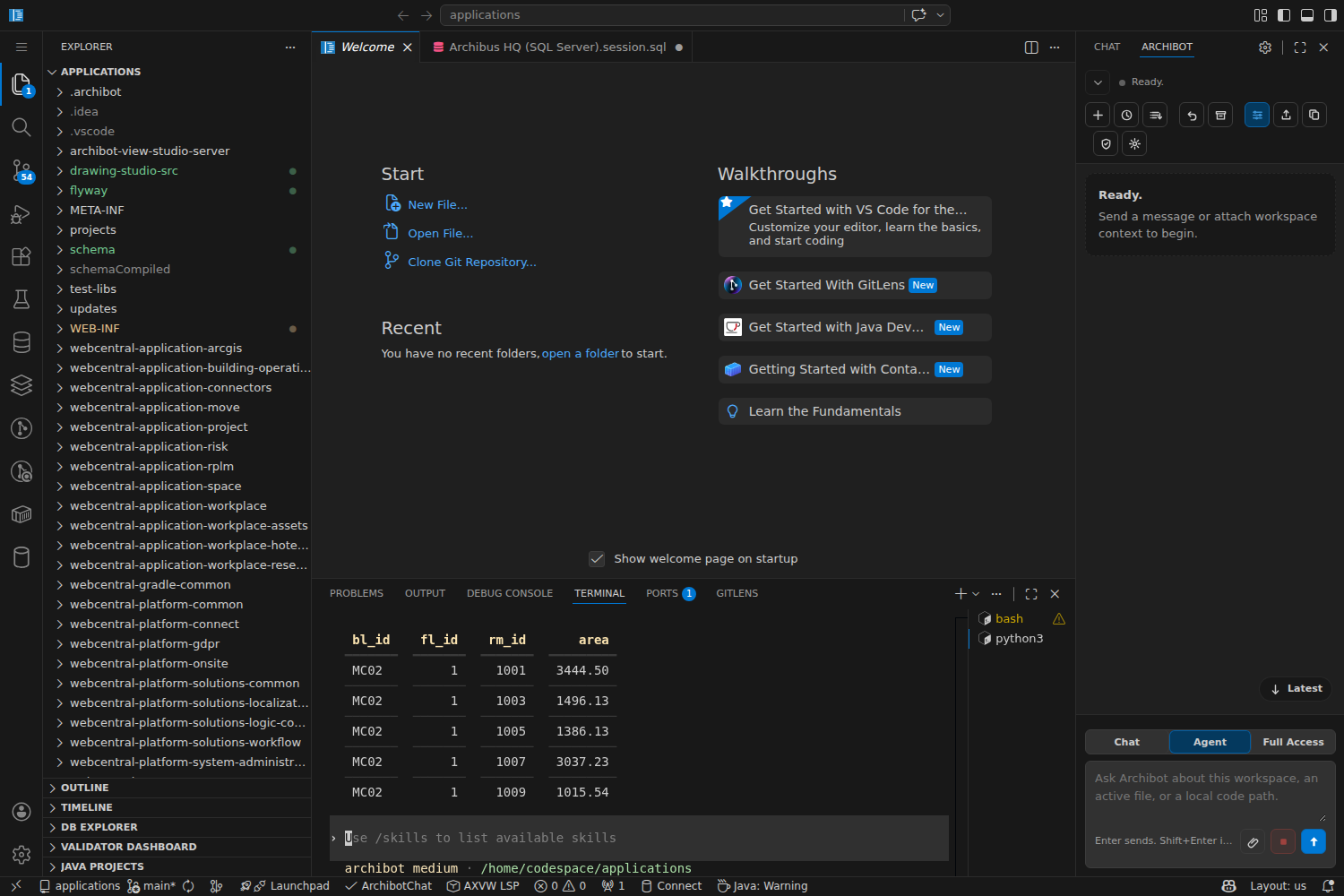Screen dimensions: 1344x896
Task: Open Learn the Fundamentals walkthrough
Action: [855, 411]
